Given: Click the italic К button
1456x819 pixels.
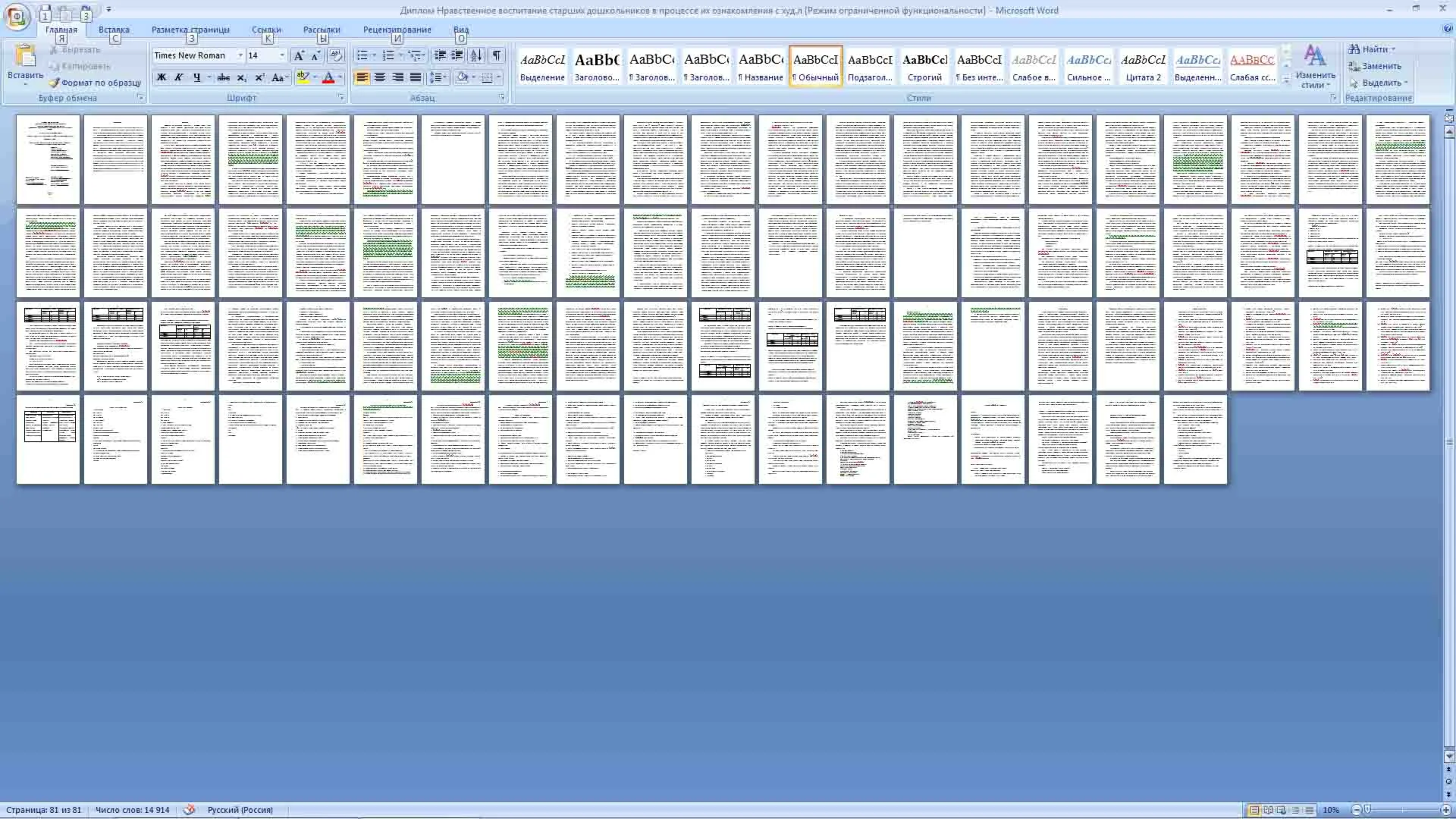Looking at the screenshot, I should click(x=179, y=77).
